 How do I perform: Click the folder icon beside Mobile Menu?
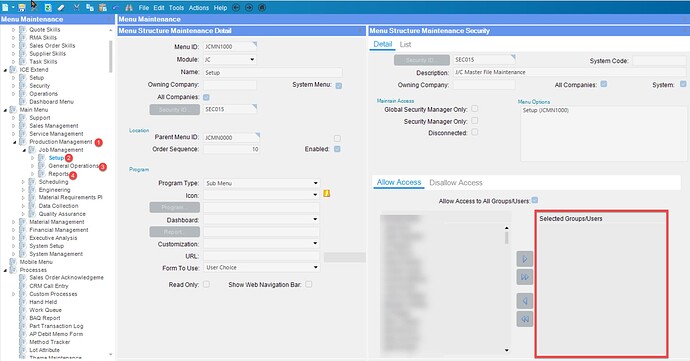(13, 262)
